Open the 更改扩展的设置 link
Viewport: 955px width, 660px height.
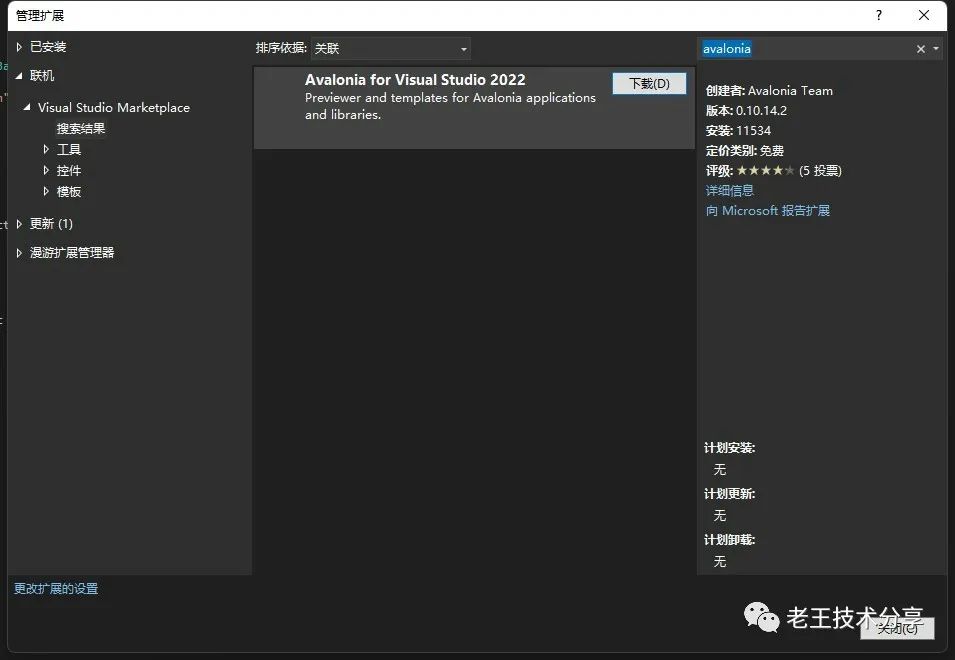tap(56, 589)
